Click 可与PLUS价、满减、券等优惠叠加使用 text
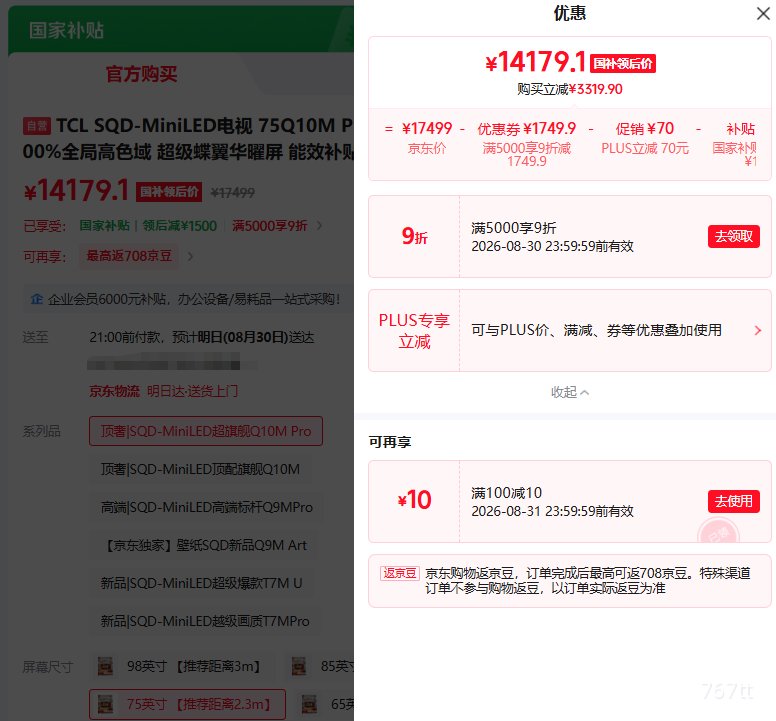Screen dimensions: 776x721 click(x=596, y=330)
